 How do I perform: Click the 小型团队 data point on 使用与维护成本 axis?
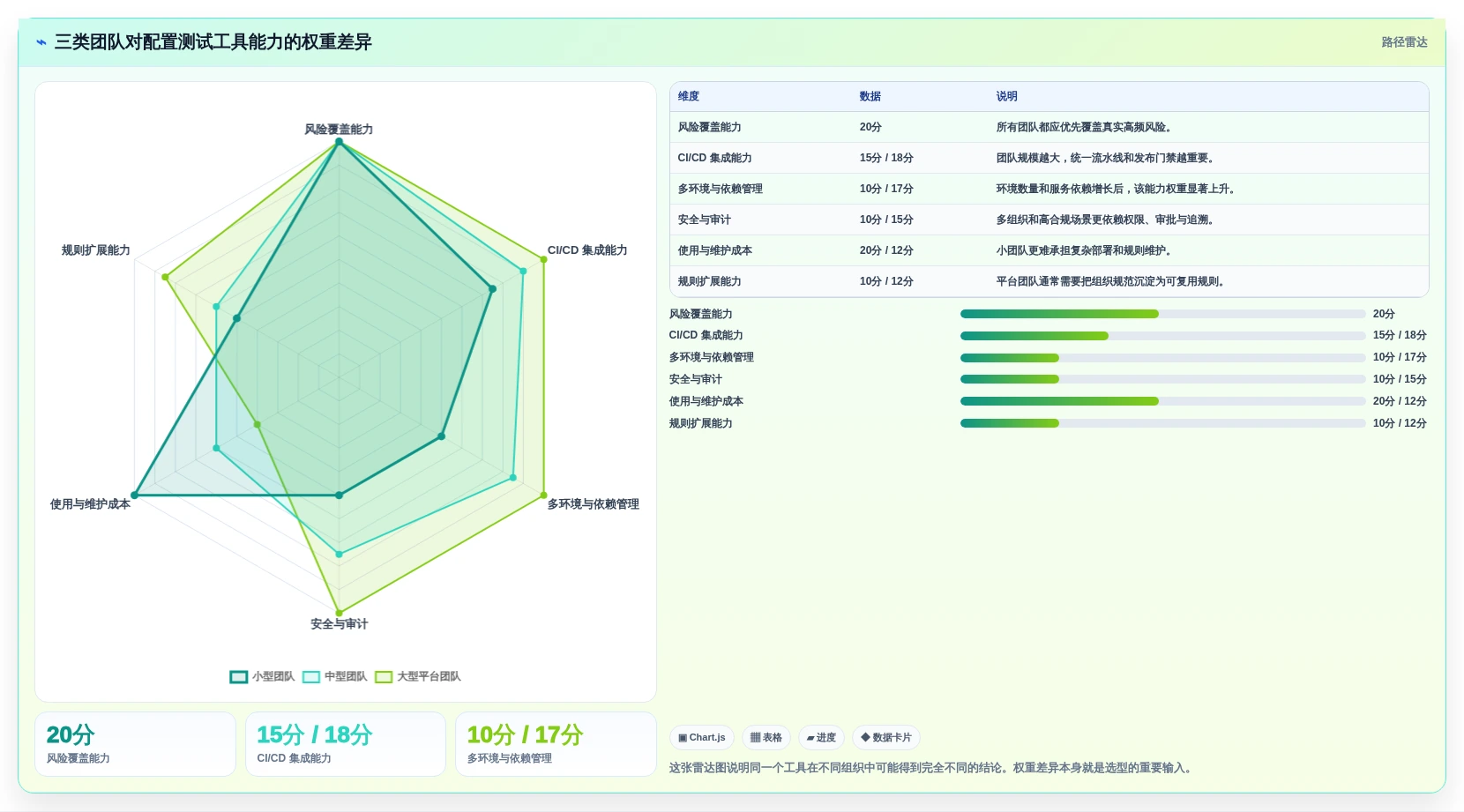click(x=135, y=495)
